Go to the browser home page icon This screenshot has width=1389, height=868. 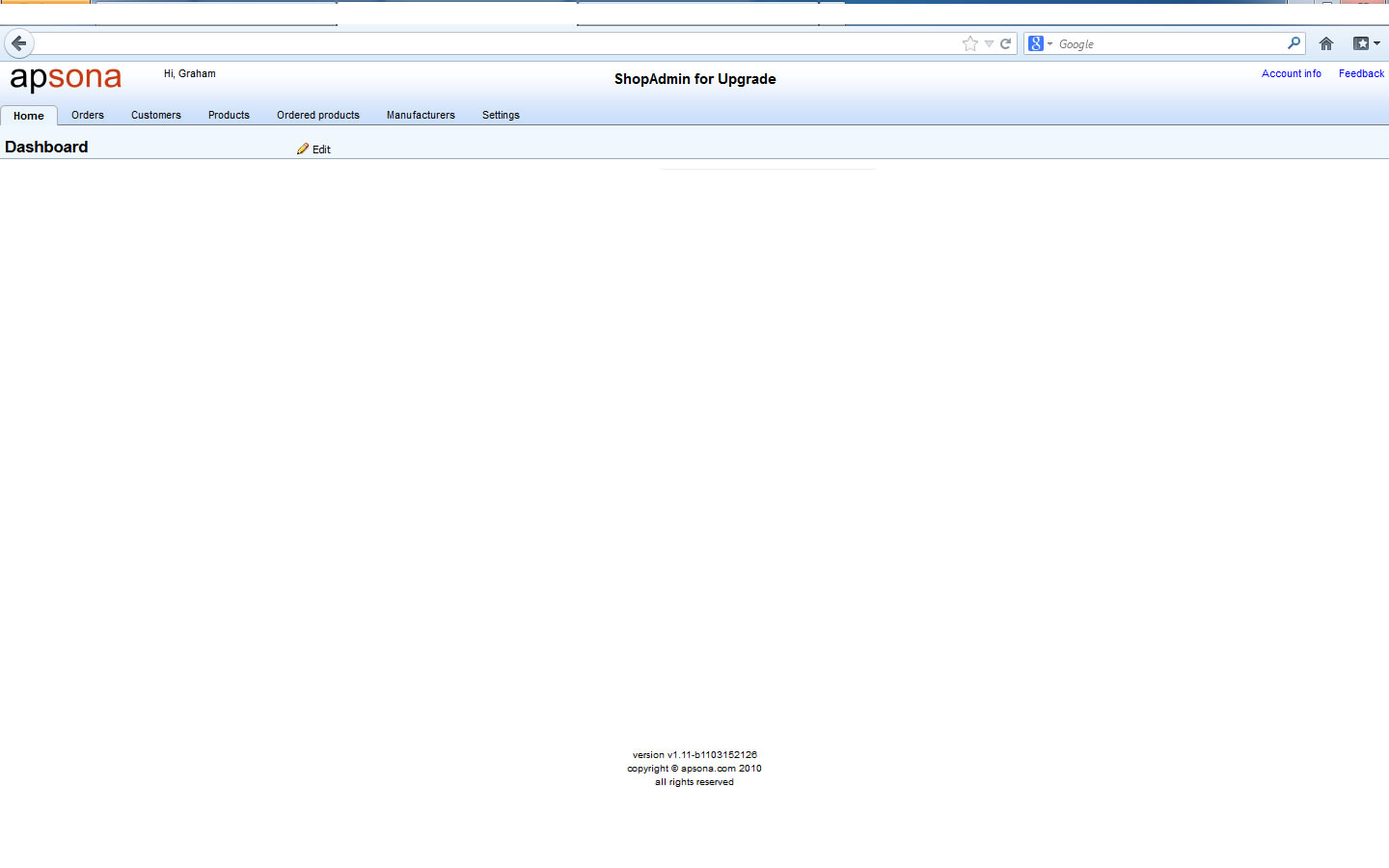tap(1326, 43)
